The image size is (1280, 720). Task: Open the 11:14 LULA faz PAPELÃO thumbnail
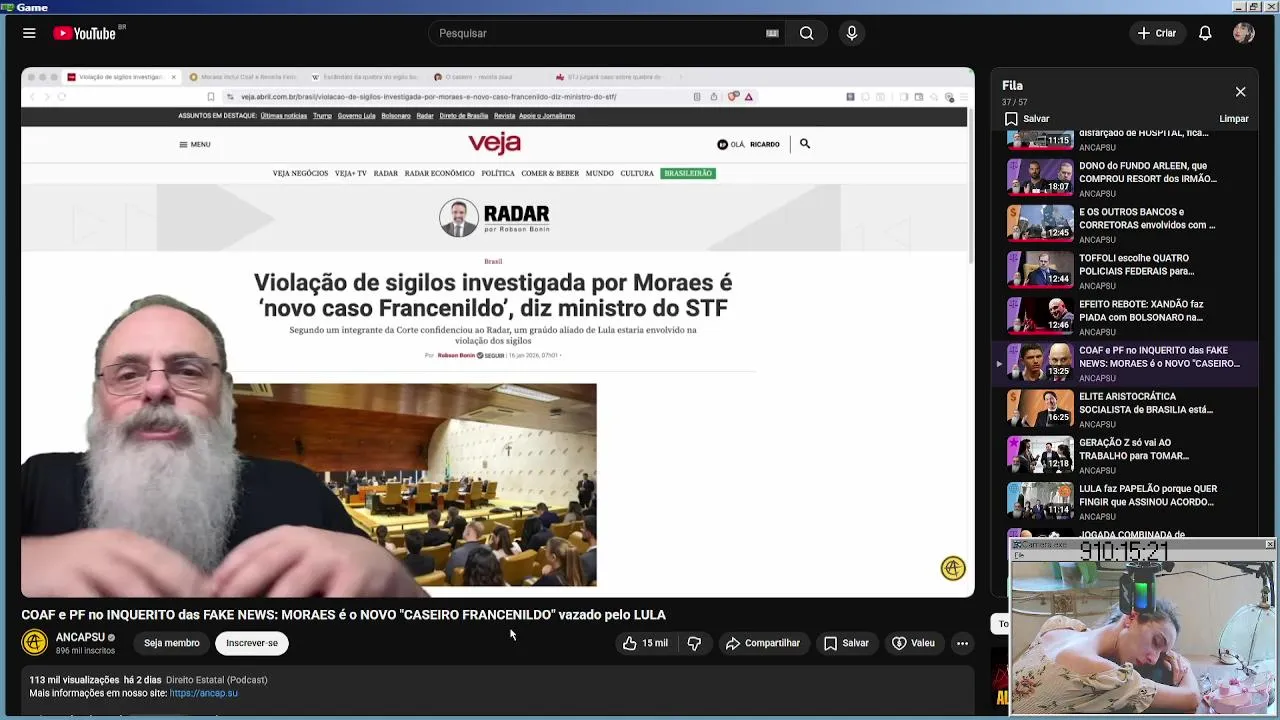click(x=1040, y=500)
